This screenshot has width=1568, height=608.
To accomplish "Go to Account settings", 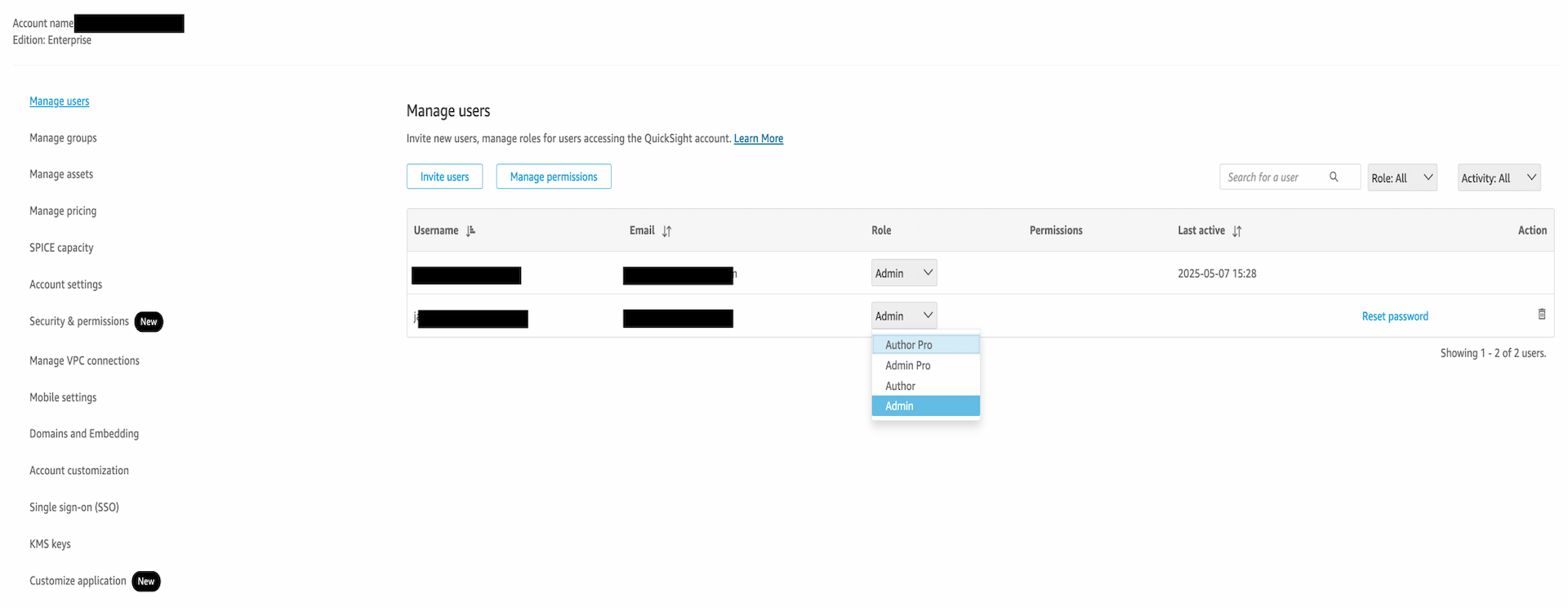I will (x=65, y=284).
